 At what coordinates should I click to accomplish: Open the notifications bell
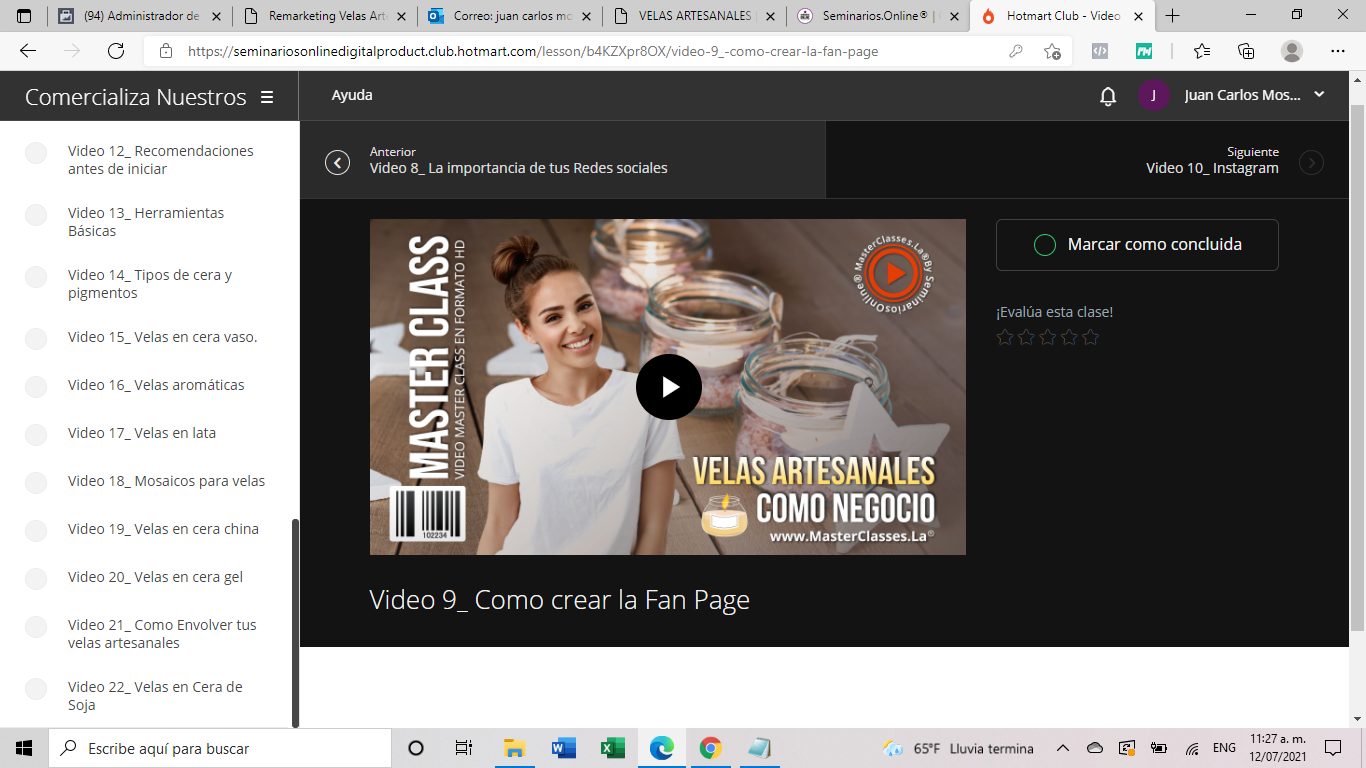coord(1108,96)
